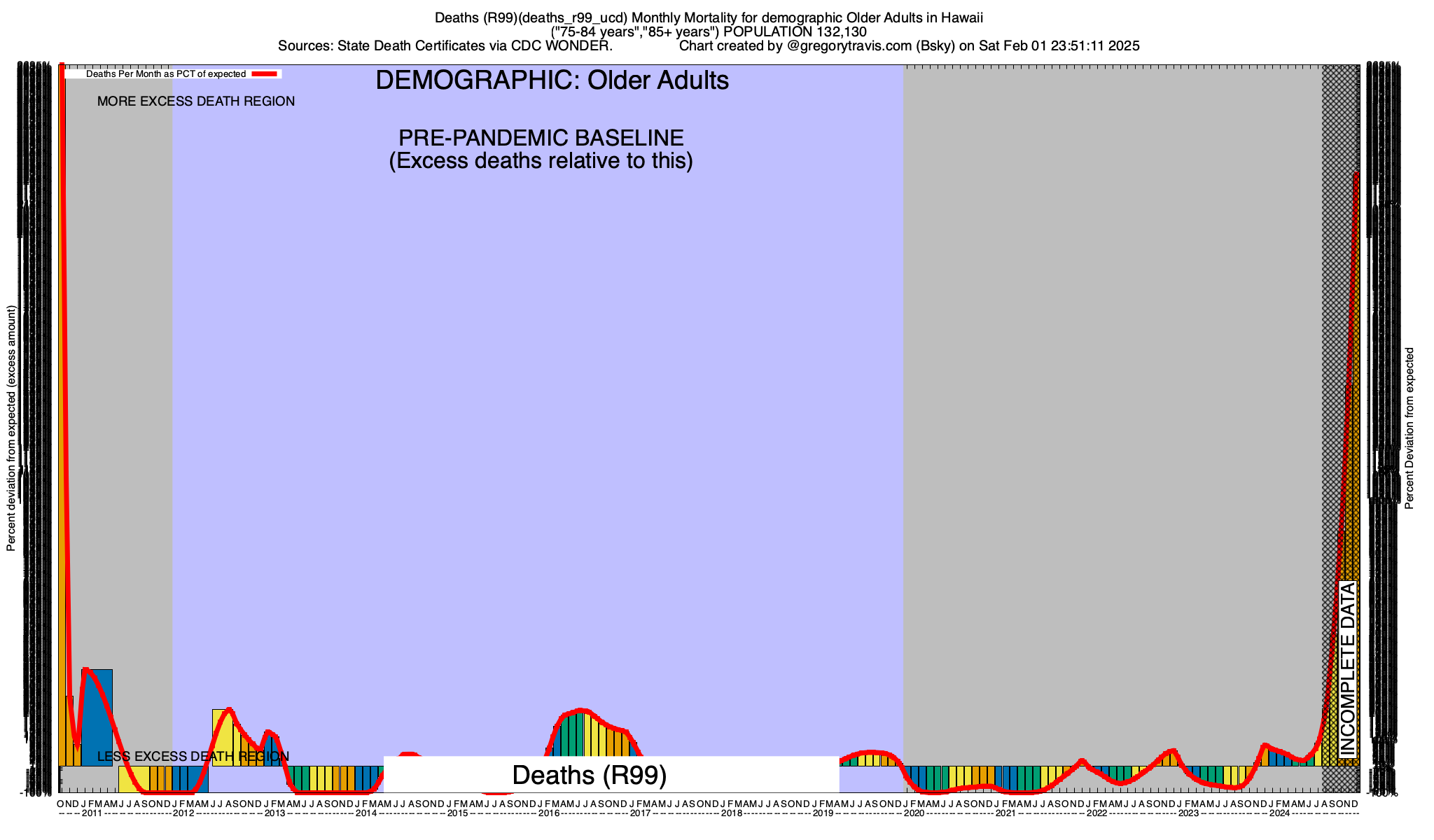Click the Sources: State Death Certificates via CDC WONDER text
This screenshot has height=840, width=1434.
tap(445, 46)
